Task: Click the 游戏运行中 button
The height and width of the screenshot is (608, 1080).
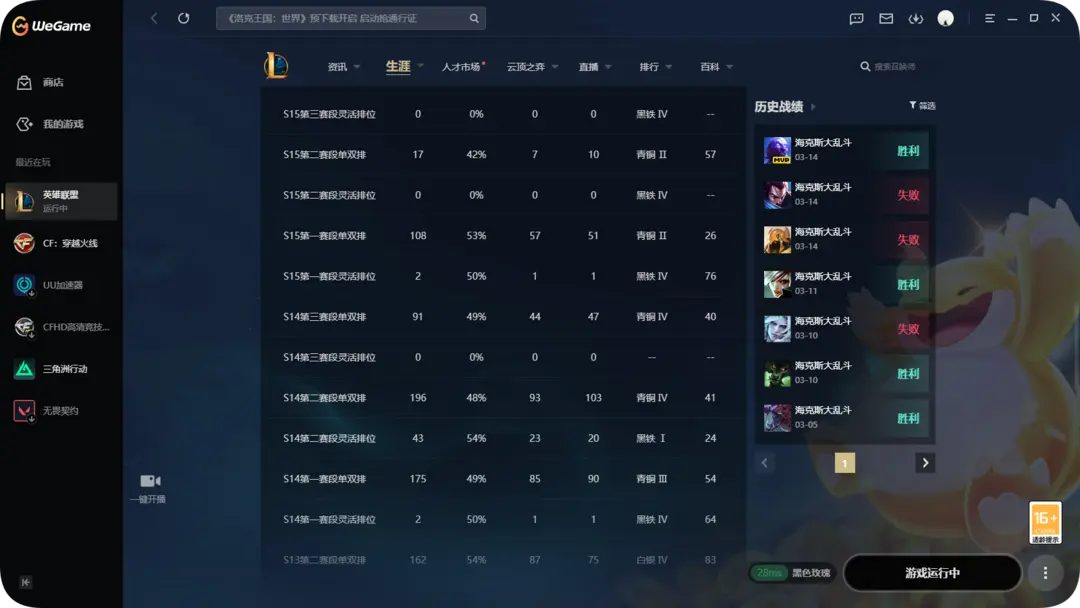Action: tap(932, 573)
